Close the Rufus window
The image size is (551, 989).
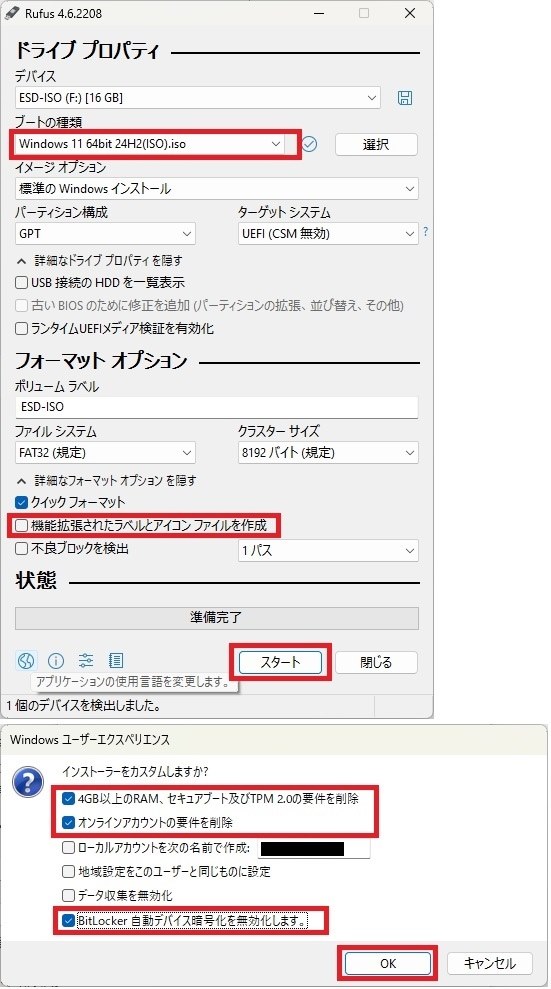pos(410,13)
